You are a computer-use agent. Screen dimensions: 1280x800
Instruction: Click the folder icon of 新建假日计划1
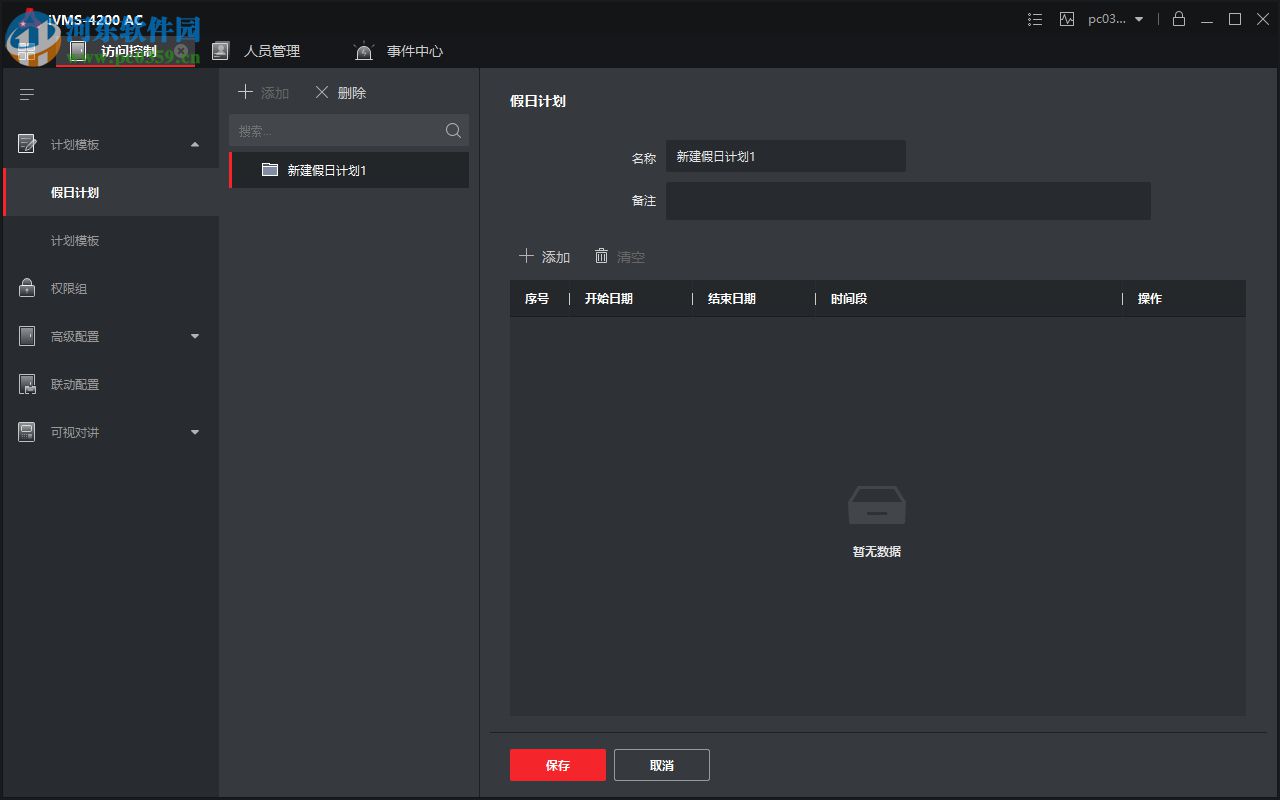pyautogui.click(x=270, y=169)
